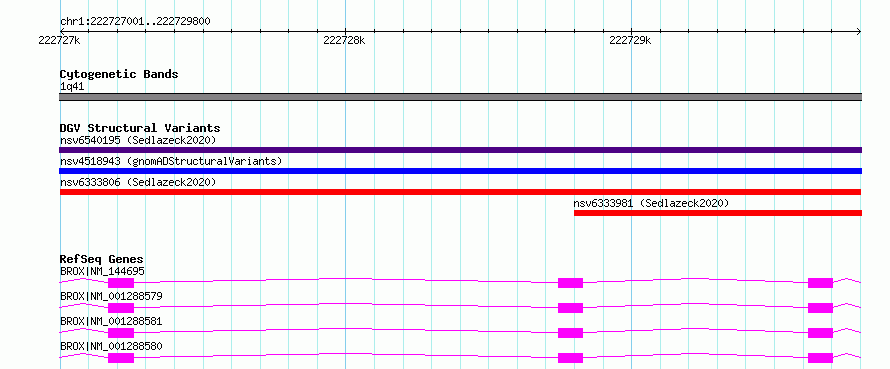This screenshot has height=369, width=890.
Task: Select the last exon of BROX|NM_001288580
Action: pos(820,358)
